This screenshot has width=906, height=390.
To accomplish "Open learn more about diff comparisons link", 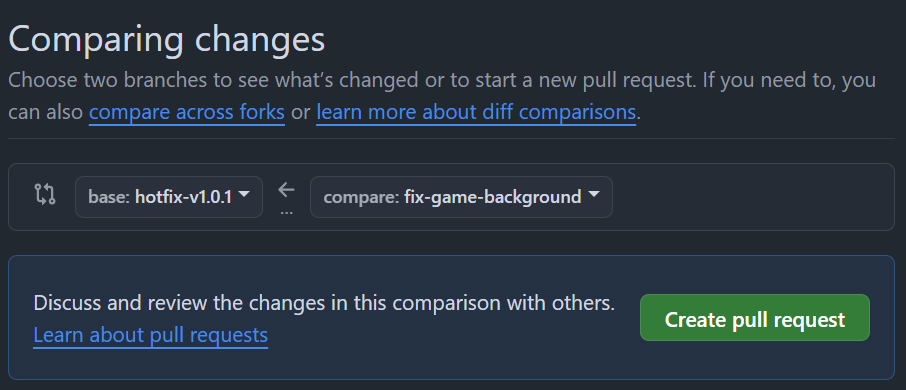I will pyautogui.click(x=476, y=112).
